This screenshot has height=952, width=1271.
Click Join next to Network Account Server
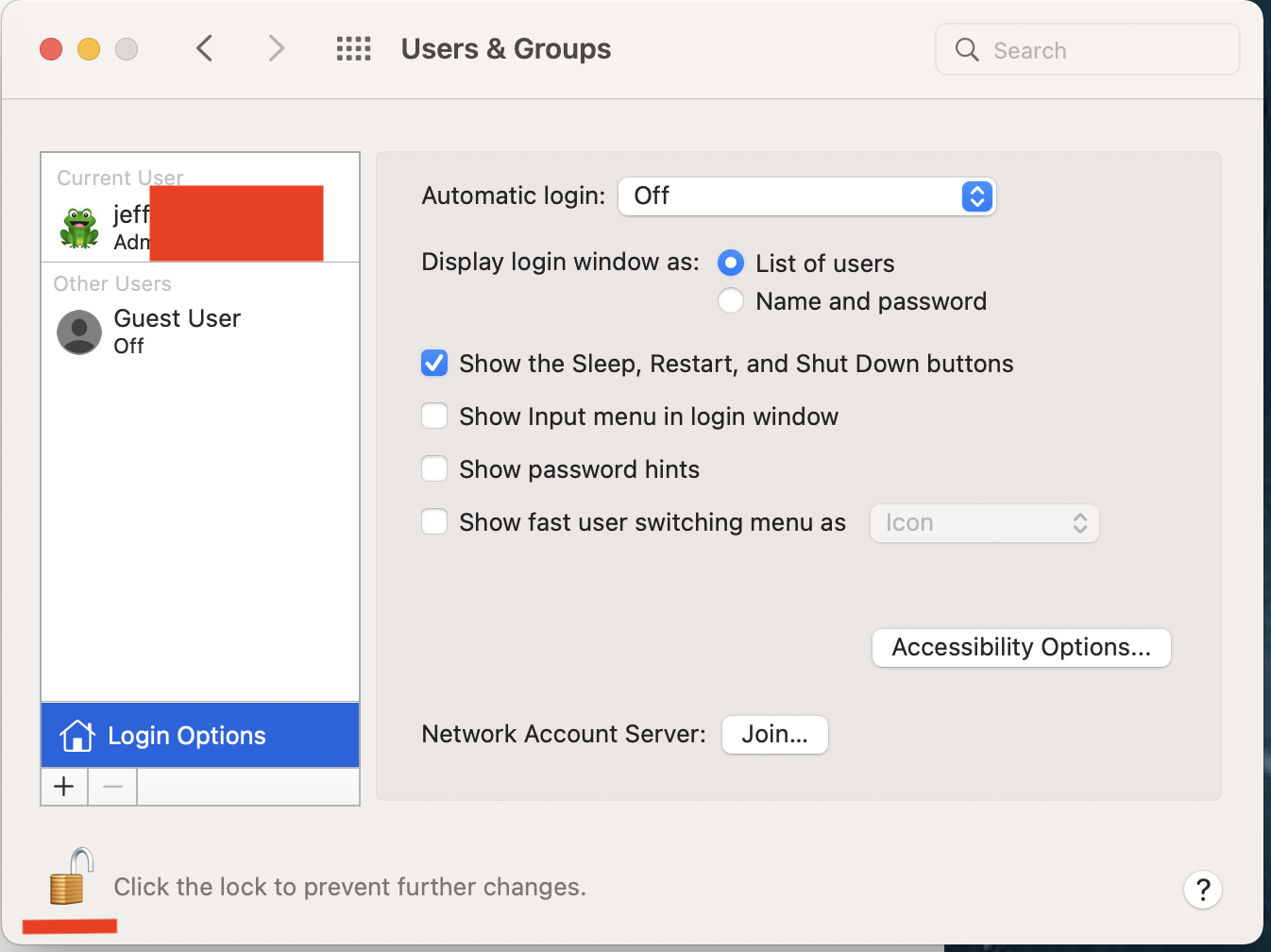[774, 735]
